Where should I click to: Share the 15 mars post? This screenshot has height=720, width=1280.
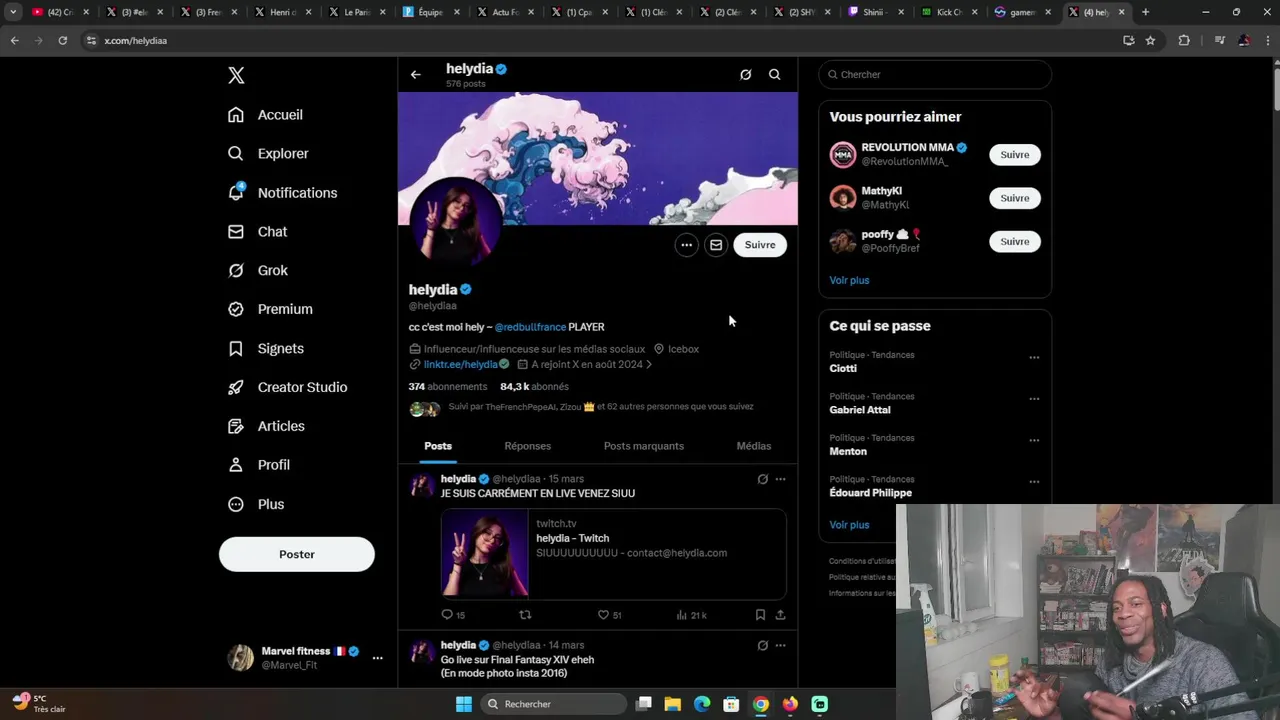[x=781, y=615]
